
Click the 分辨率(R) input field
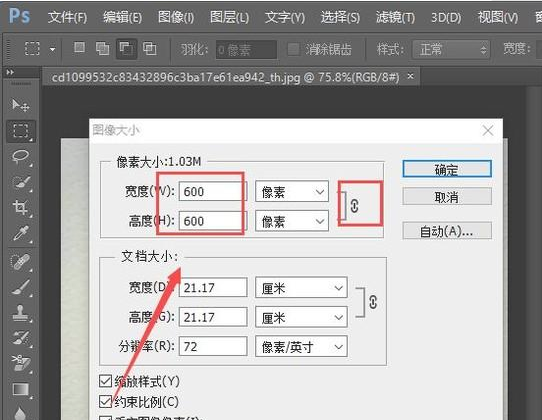click(213, 346)
